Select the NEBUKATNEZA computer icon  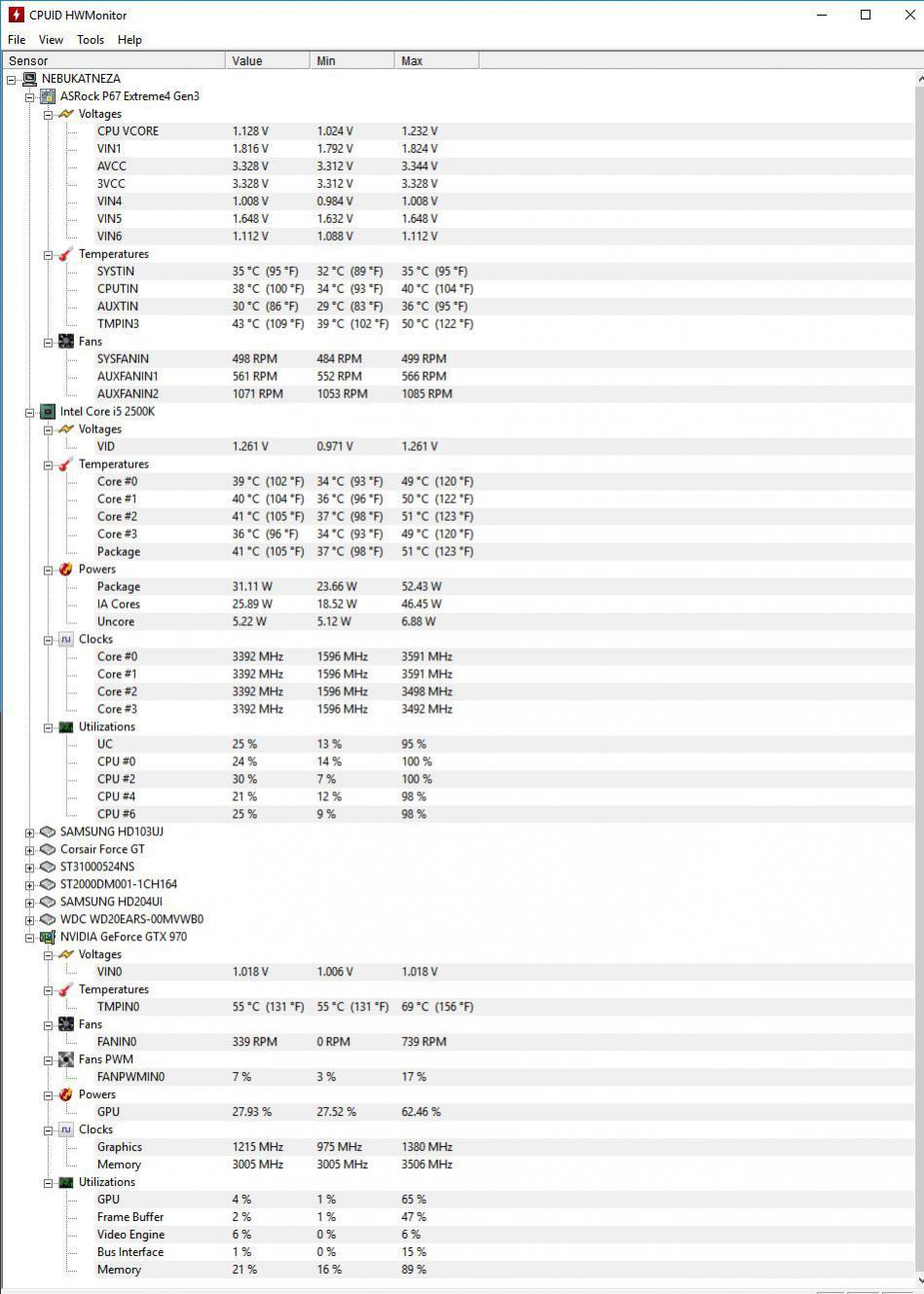30,79
